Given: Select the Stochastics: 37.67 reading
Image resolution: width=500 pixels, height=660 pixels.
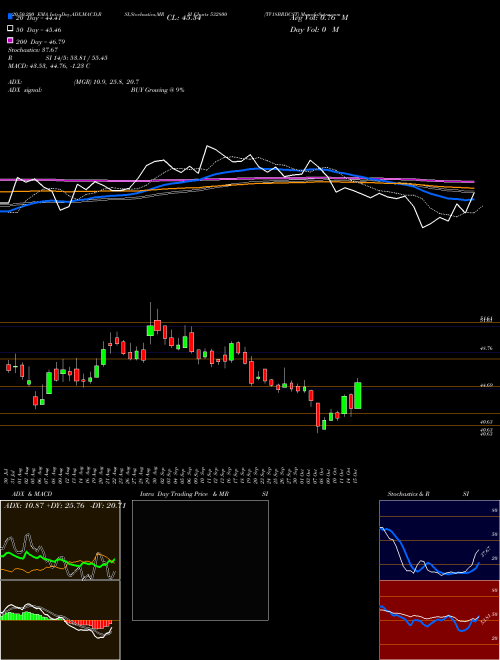Looking at the screenshot, I should [x=33, y=50].
